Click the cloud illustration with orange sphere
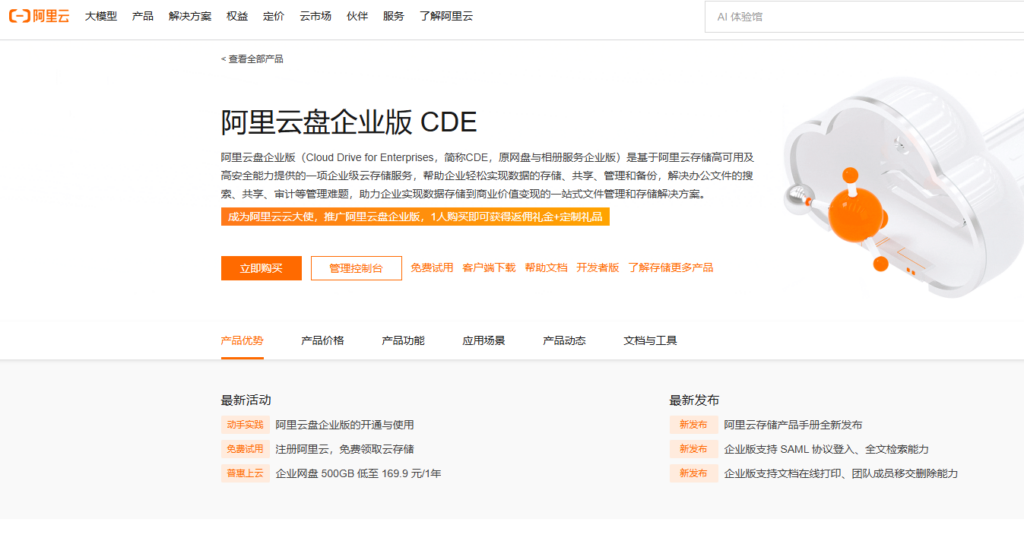 904,186
